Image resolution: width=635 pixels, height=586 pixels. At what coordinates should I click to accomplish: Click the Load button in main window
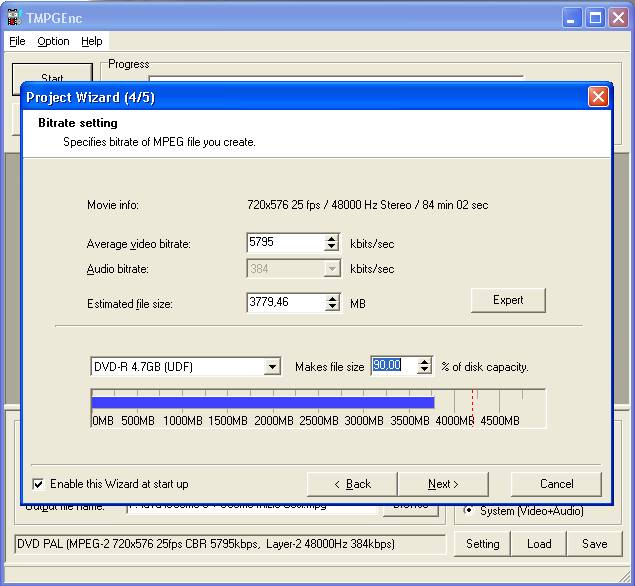click(539, 543)
